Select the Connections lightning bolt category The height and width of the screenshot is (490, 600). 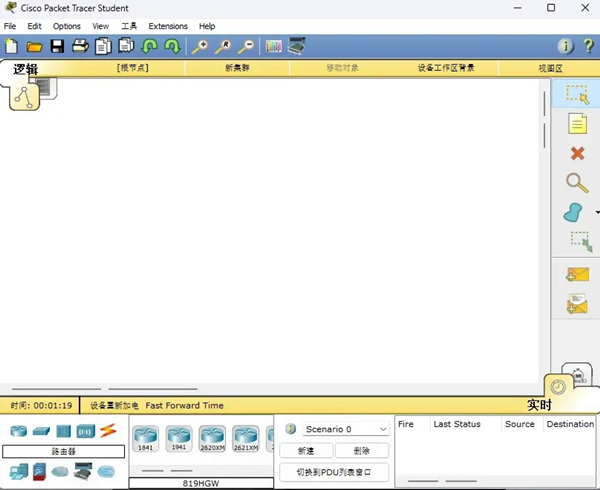tap(107, 431)
